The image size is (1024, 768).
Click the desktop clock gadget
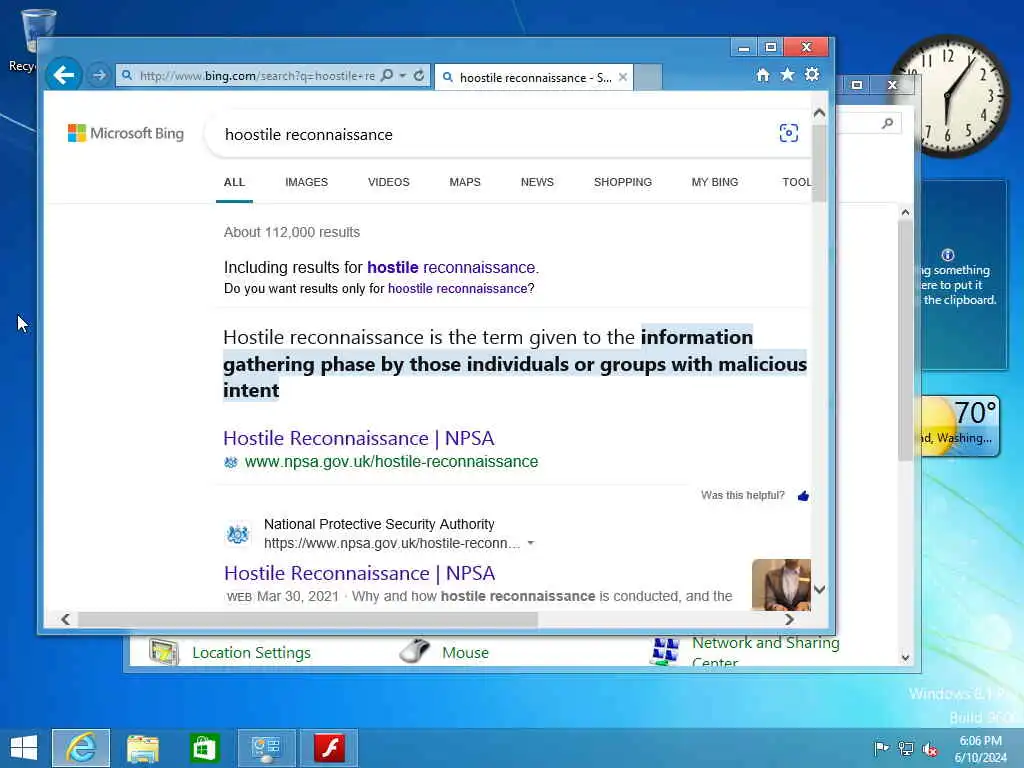click(x=950, y=96)
